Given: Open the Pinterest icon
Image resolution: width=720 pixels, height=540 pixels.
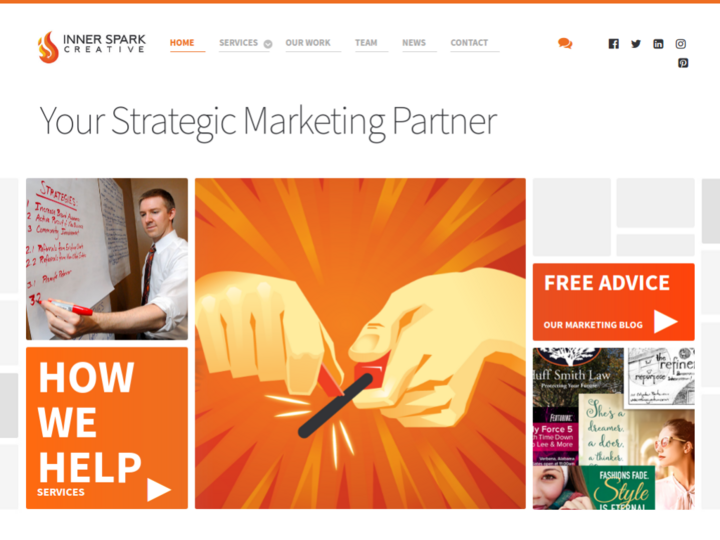Looking at the screenshot, I should [x=683, y=63].
